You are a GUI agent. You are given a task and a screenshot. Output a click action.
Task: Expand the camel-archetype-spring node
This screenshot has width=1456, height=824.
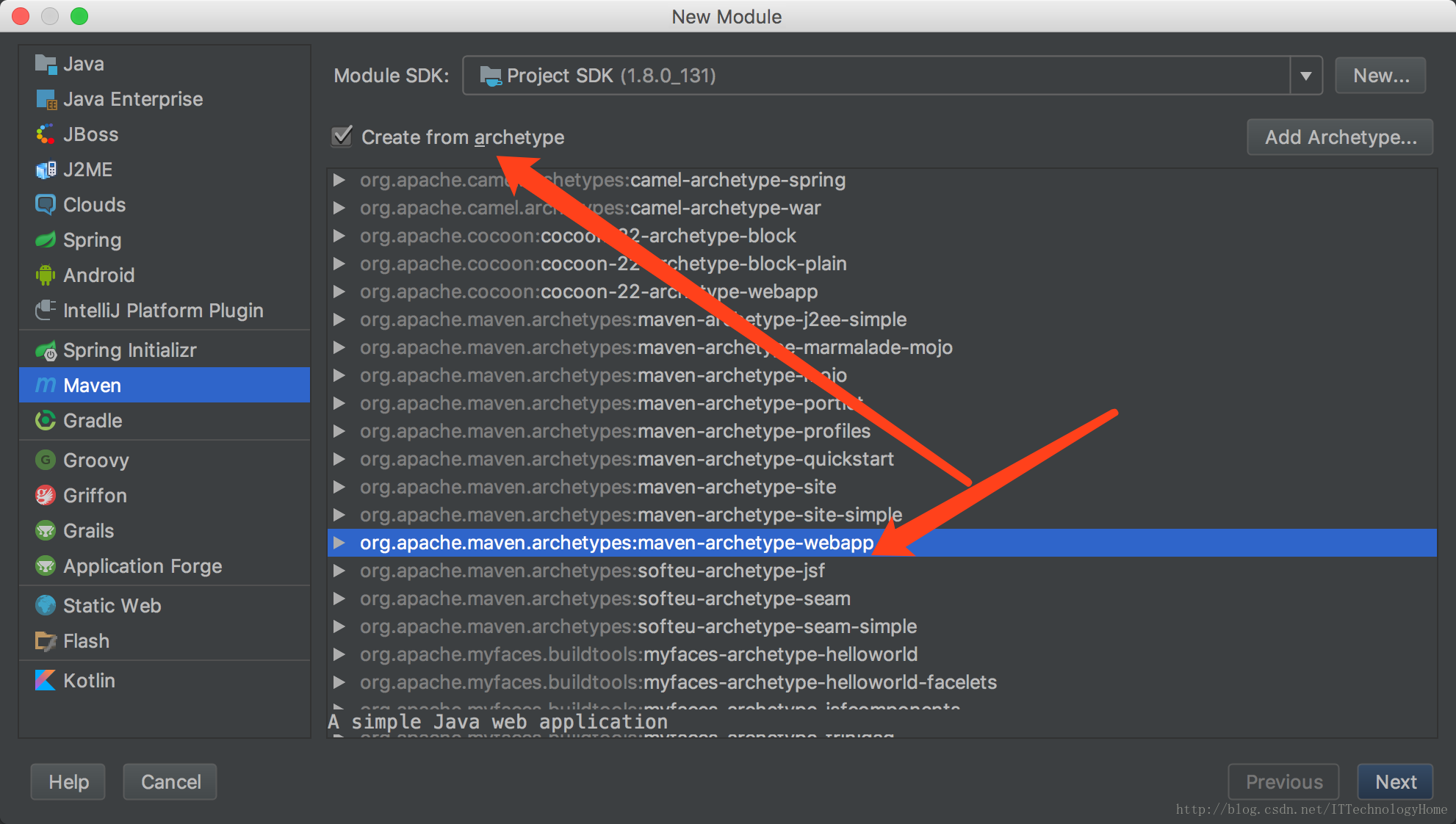click(x=339, y=180)
